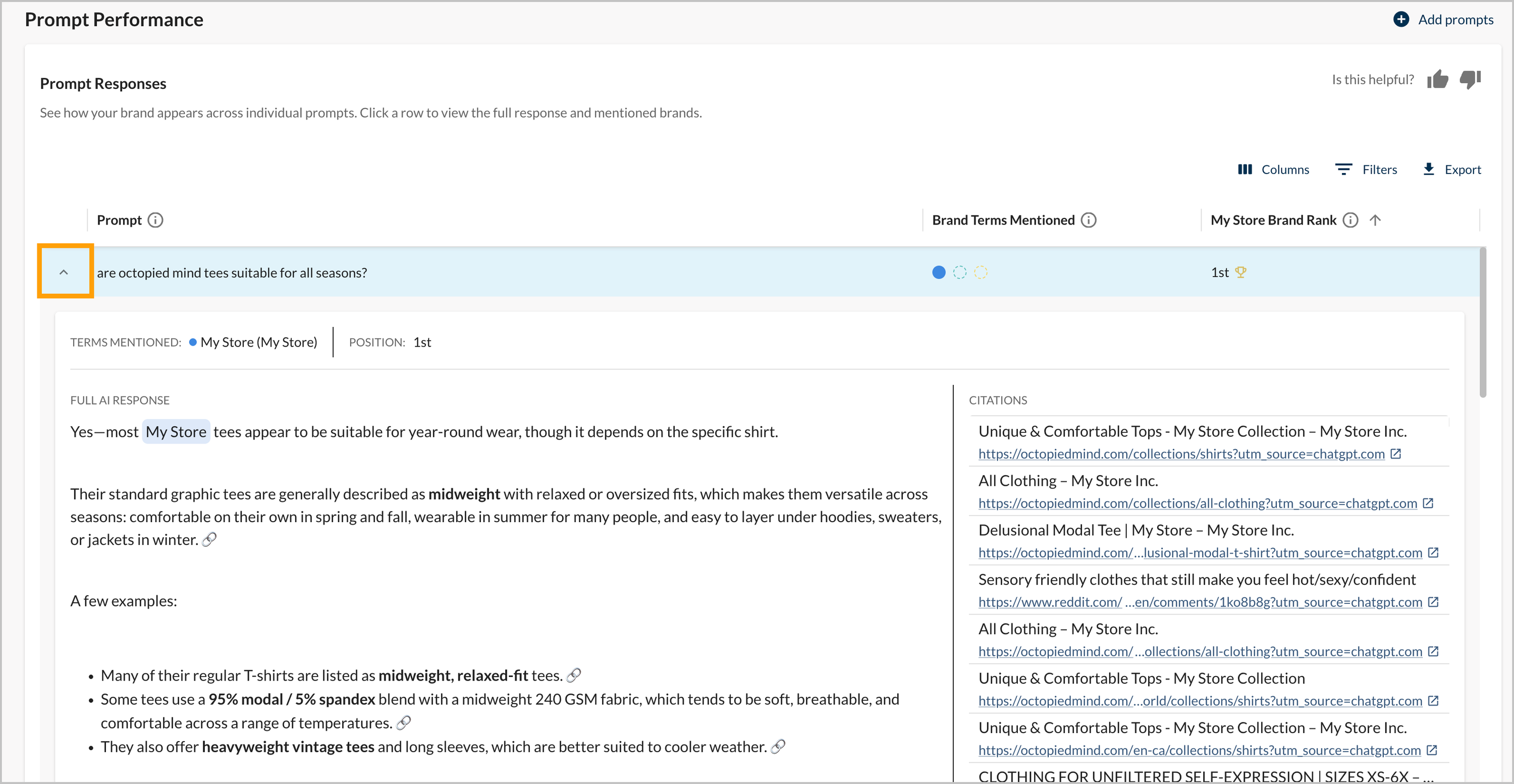Click info icon beside Brand Terms Mentioned
1514x784 pixels.
(x=1089, y=220)
